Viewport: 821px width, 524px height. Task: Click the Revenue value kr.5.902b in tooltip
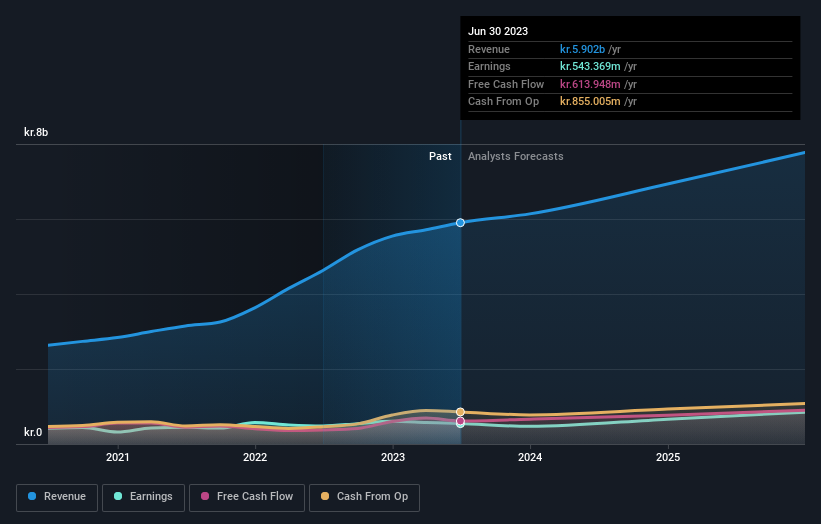coord(582,49)
